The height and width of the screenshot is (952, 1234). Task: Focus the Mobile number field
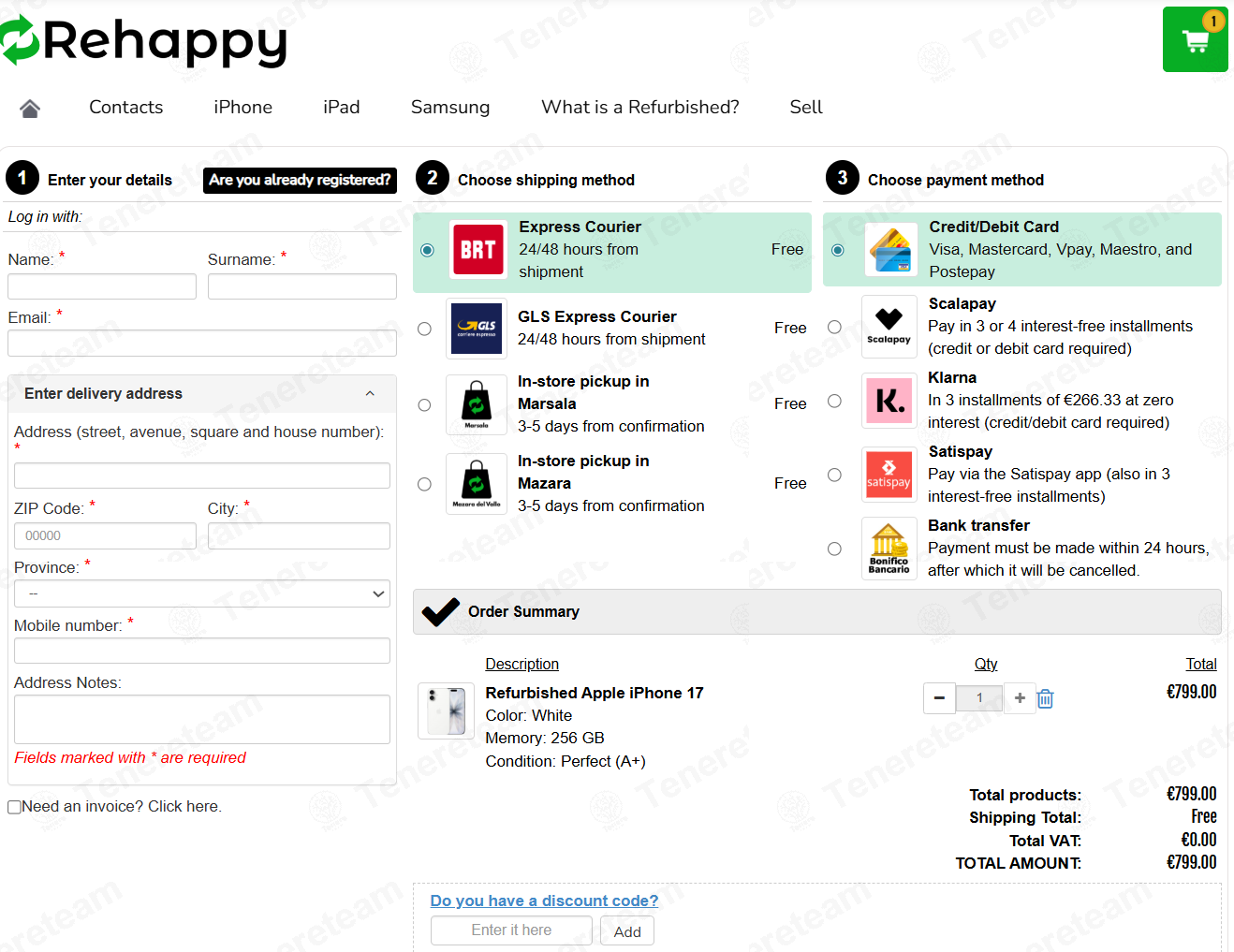click(202, 651)
